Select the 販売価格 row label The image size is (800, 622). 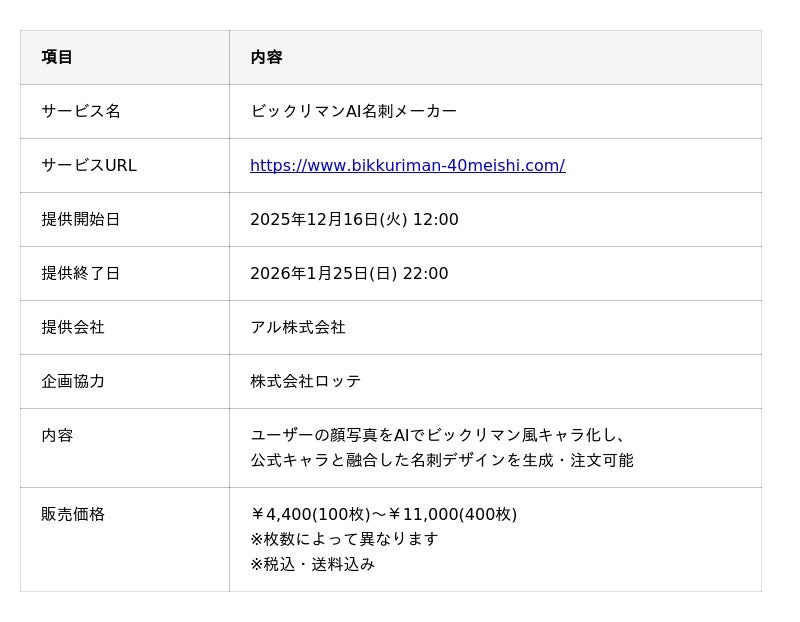[x=73, y=514]
